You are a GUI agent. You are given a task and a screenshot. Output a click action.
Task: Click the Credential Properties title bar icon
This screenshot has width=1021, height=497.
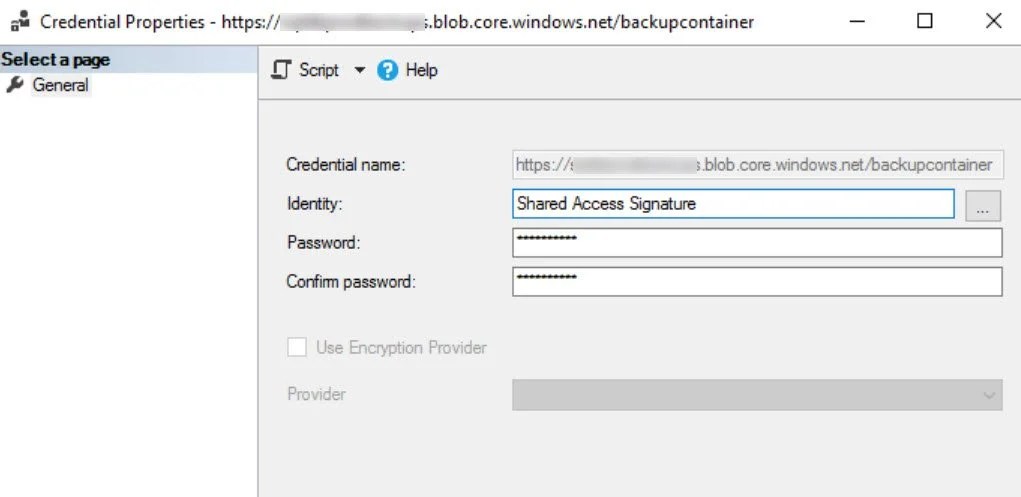pyautogui.click(x=20, y=21)
